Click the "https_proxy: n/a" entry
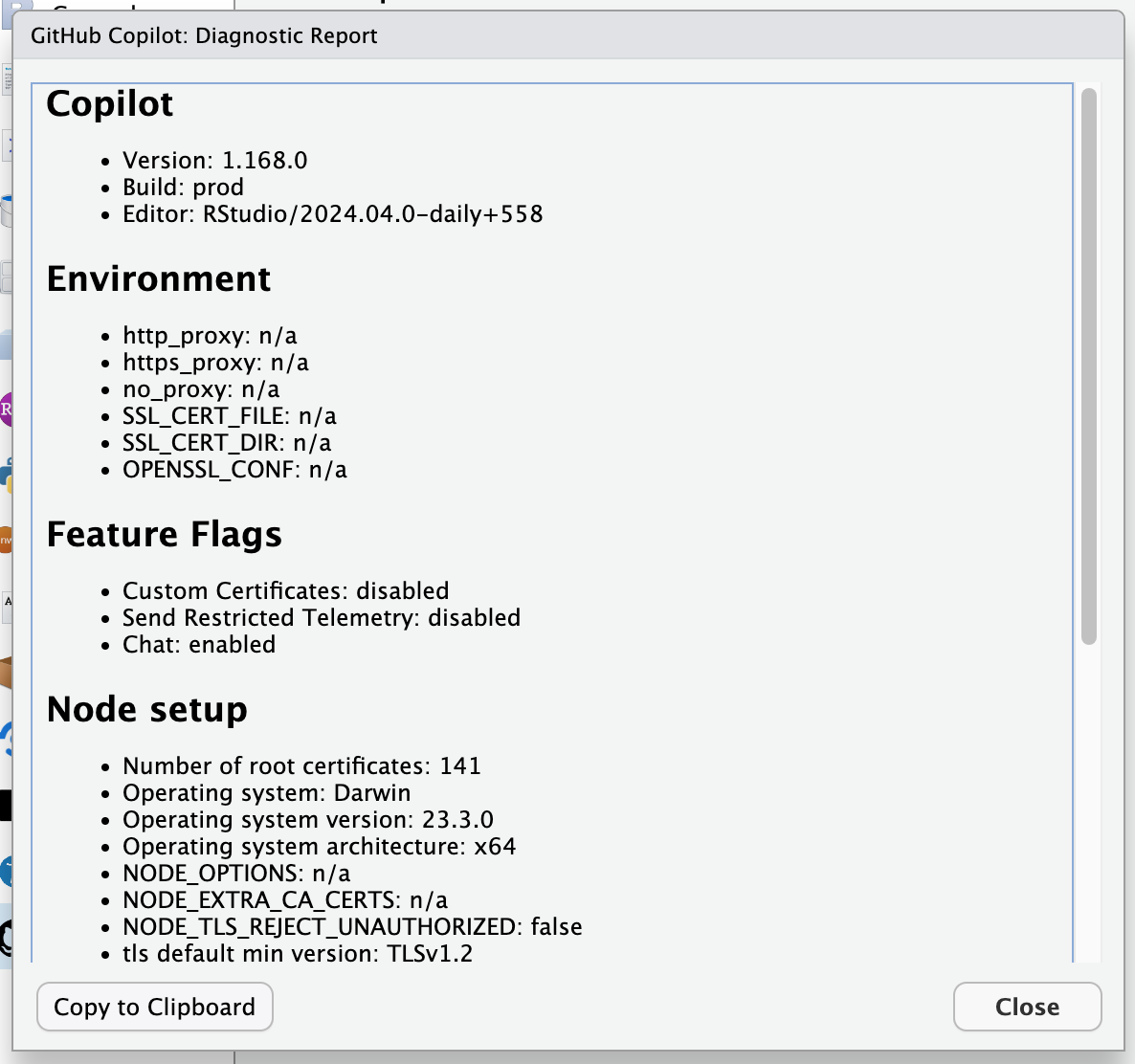This screenshot has width=1135, height=1064. coord(215,363)
